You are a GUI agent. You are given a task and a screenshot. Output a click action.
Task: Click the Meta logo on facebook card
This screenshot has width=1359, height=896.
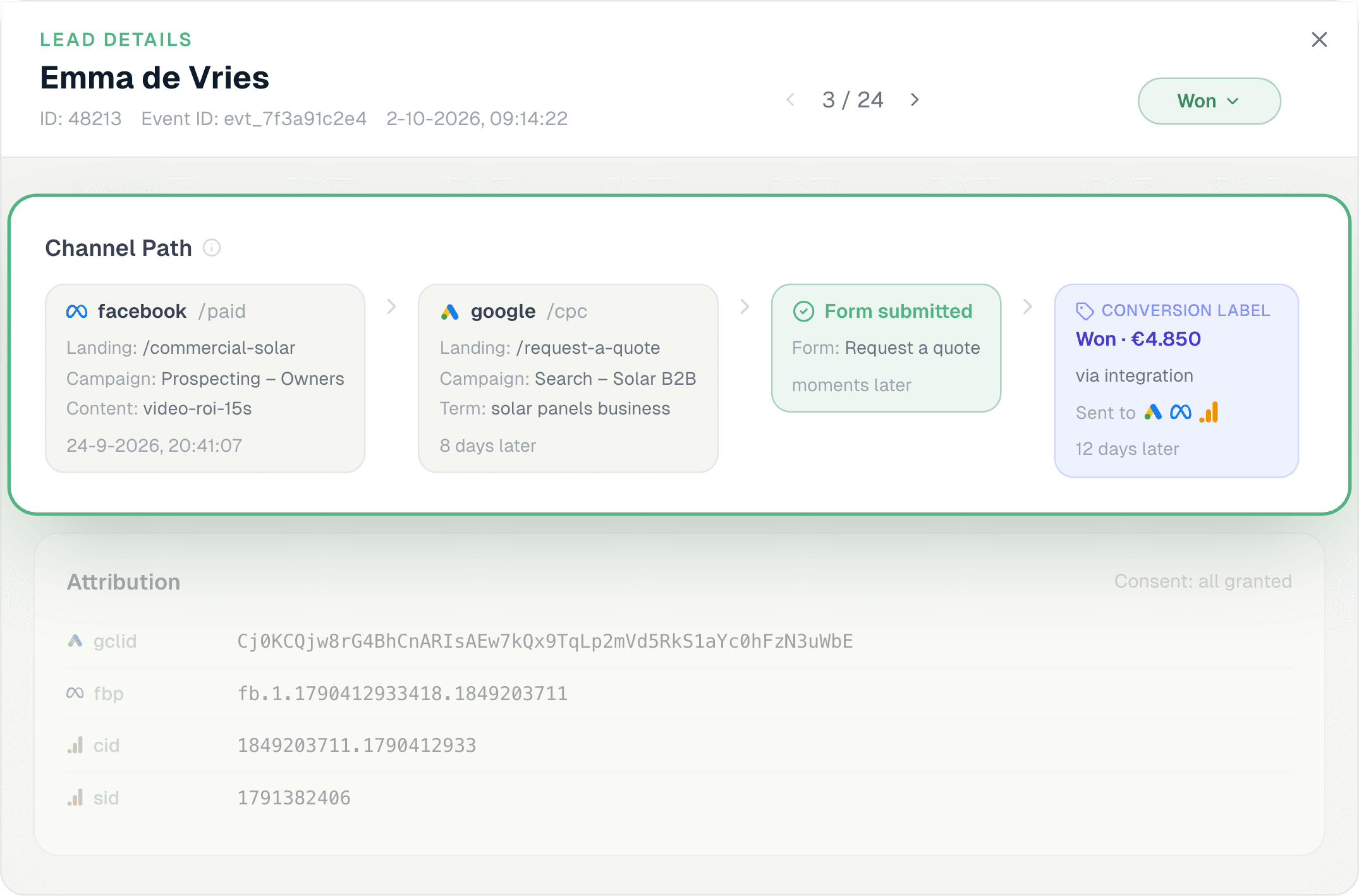pos(77,312)
